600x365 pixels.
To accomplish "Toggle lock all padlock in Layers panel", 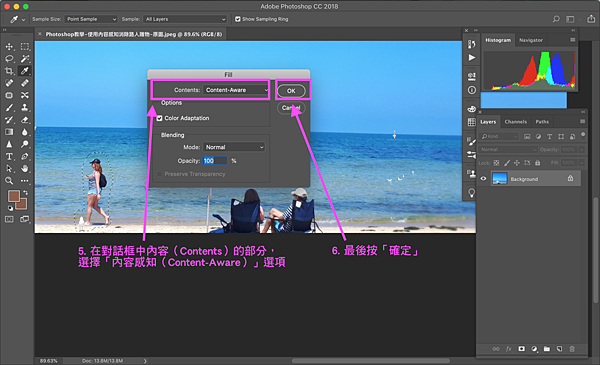I will pyautogui.click(x=538, y=163).
